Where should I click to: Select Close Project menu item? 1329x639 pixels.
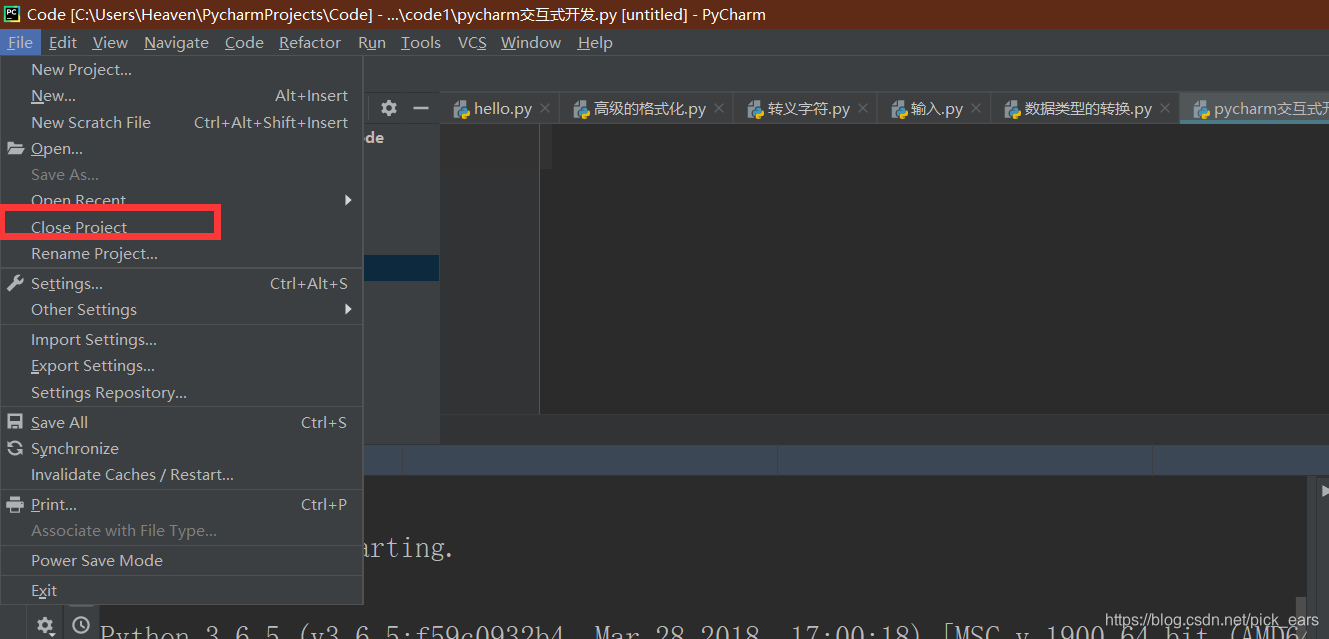(x=181, y=227)
